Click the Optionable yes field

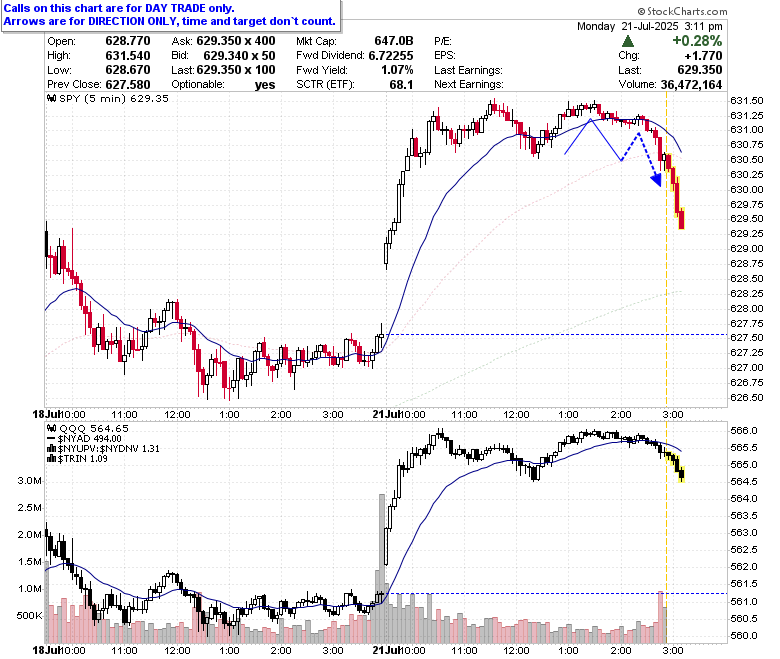[x=223, y=85]
